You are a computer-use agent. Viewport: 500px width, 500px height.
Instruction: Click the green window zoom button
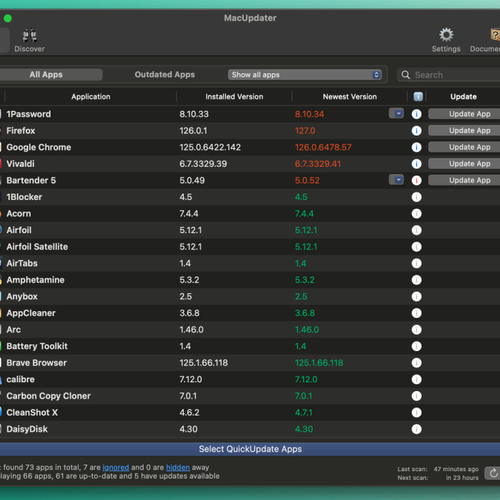pyautogui.click(x=8, y=18)
